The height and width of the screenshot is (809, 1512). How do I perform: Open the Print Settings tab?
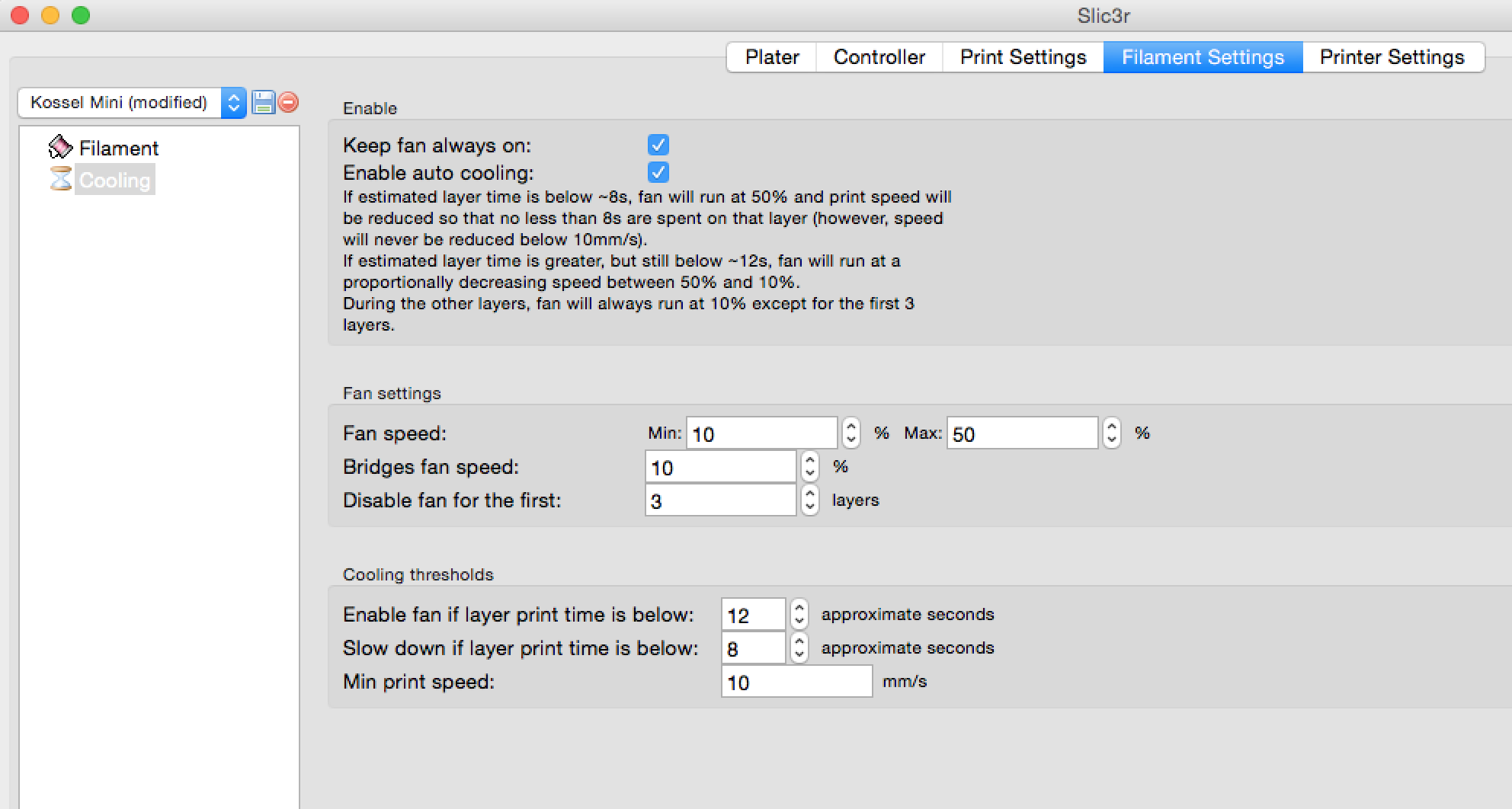click(1023, 57)
